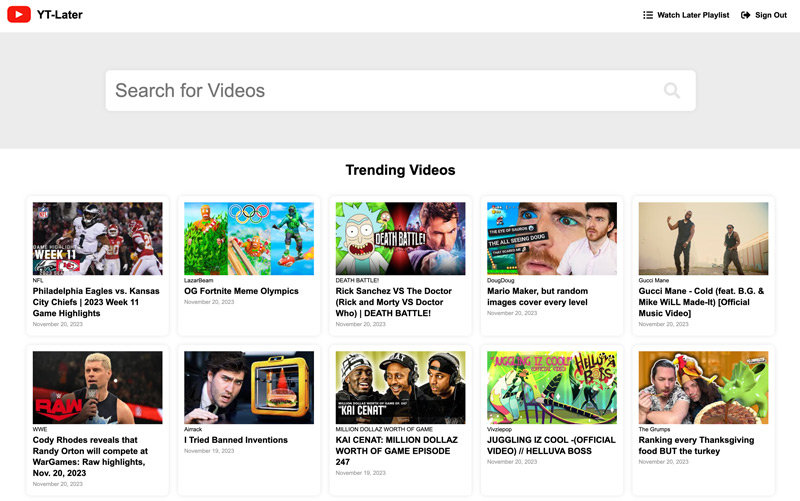The image size is (800, 501).
Task: Click title 'Mario Maker, but random images cover every level'
Action: click(x=537, y=296)
